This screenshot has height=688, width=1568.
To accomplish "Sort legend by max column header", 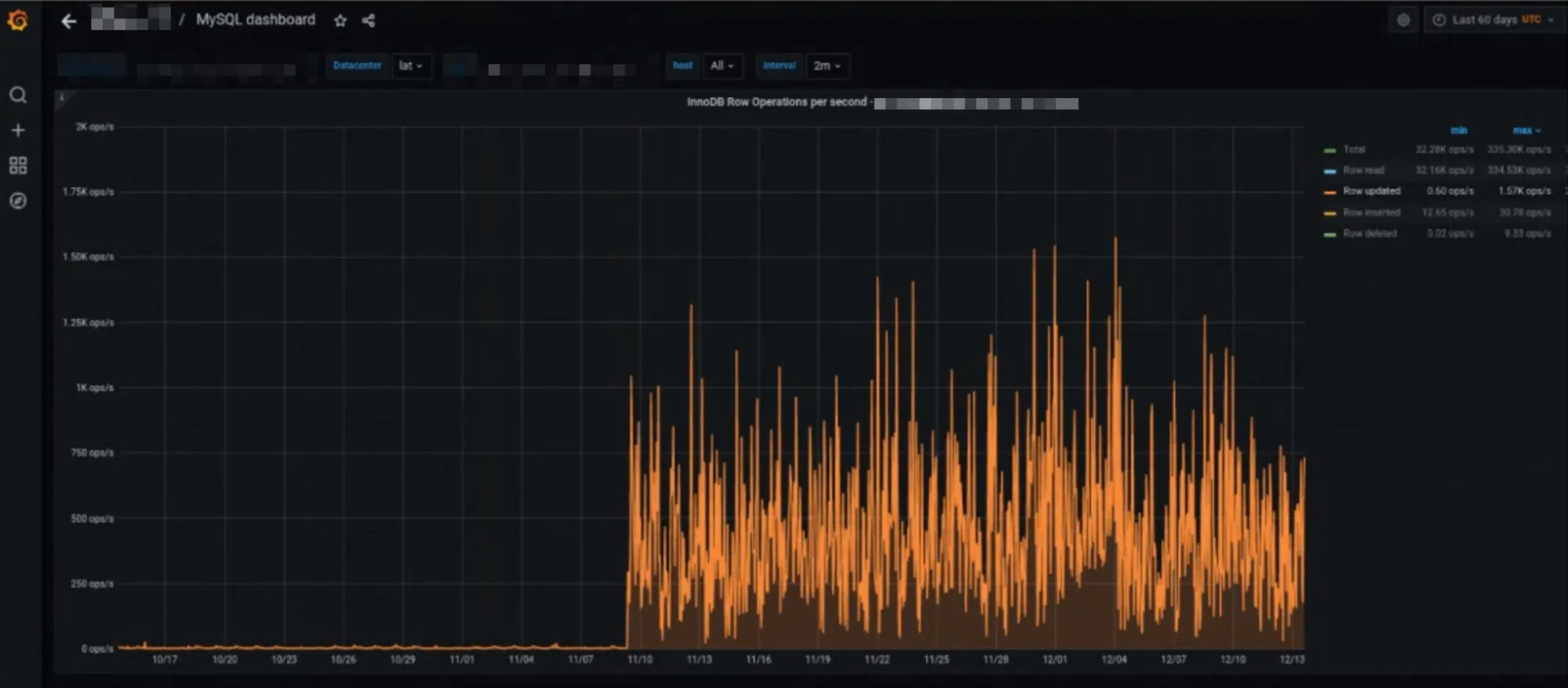I will (1526, 130).
